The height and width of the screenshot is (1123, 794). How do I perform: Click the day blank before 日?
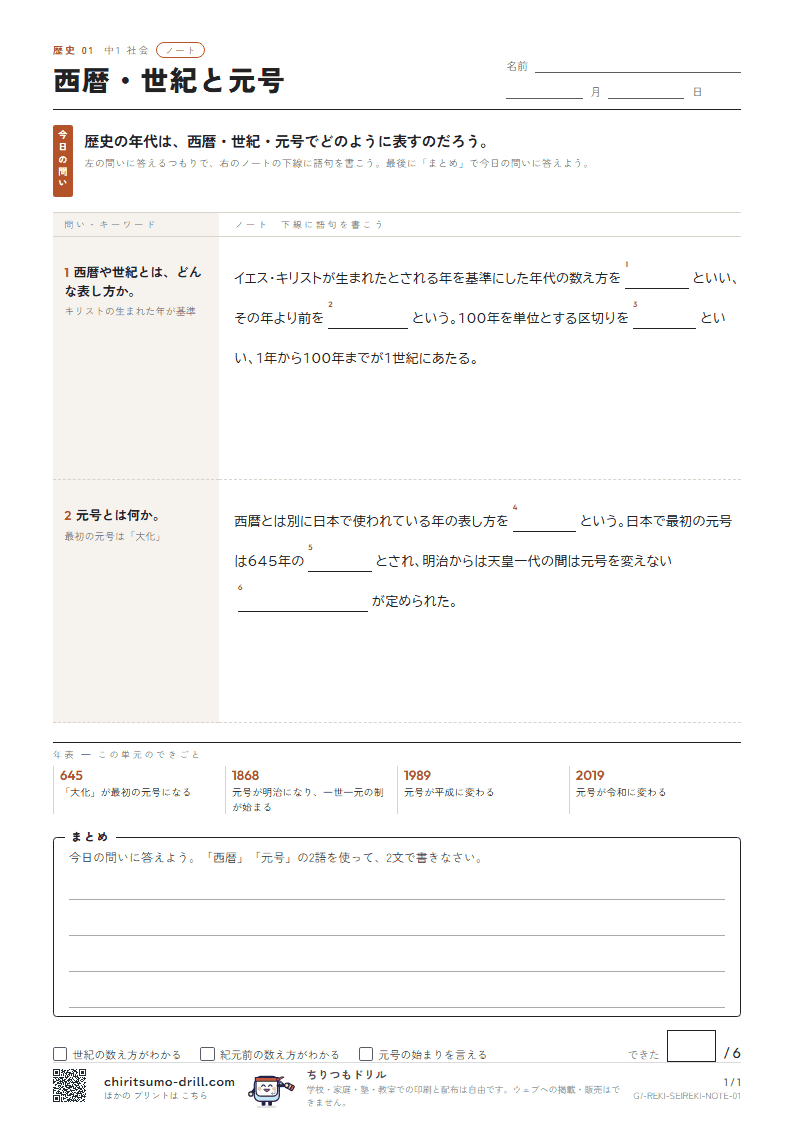pyautogui.click(x=646, y=91)
